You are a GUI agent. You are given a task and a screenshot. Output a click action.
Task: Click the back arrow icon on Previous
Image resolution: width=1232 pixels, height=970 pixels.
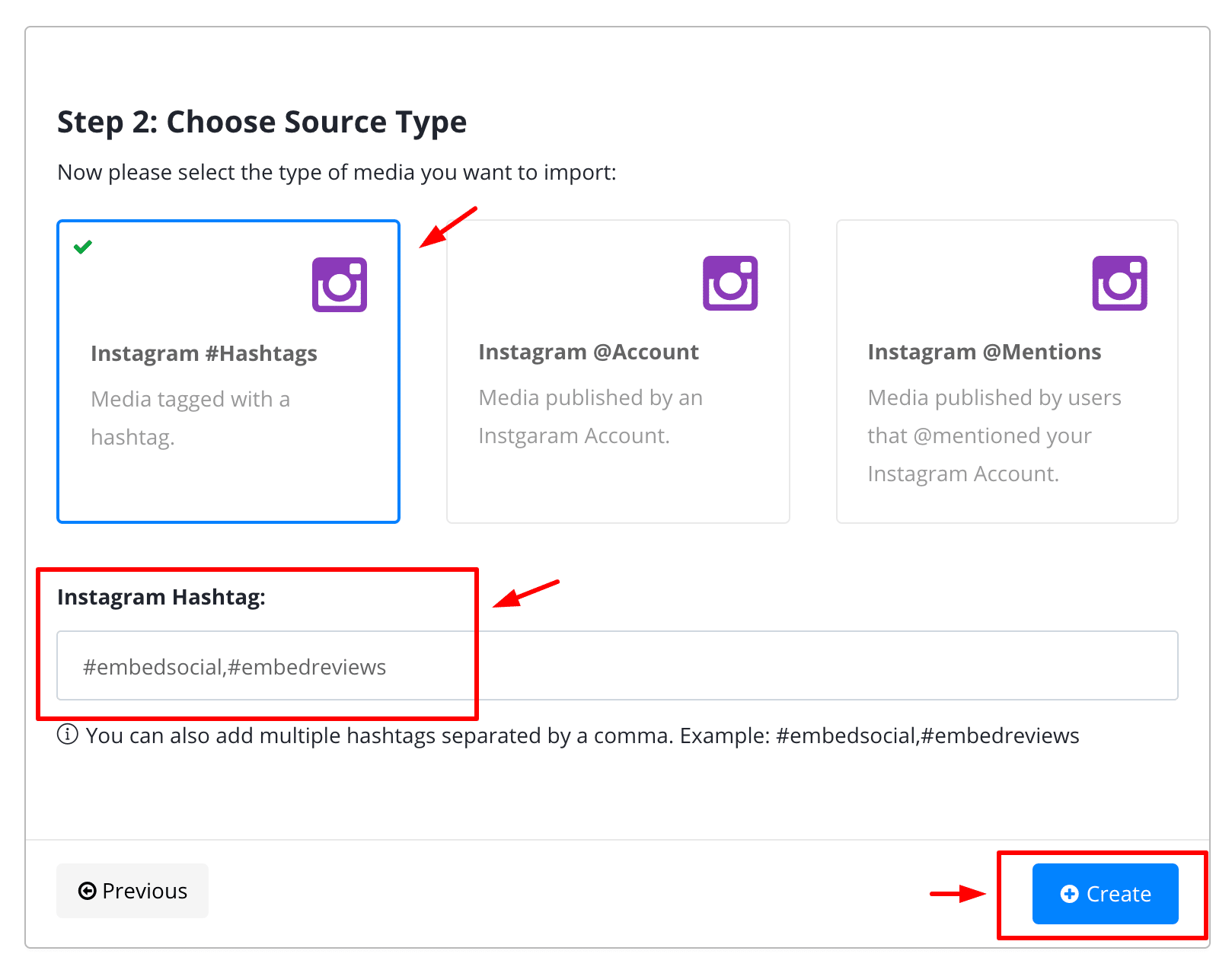pos(88,891)
